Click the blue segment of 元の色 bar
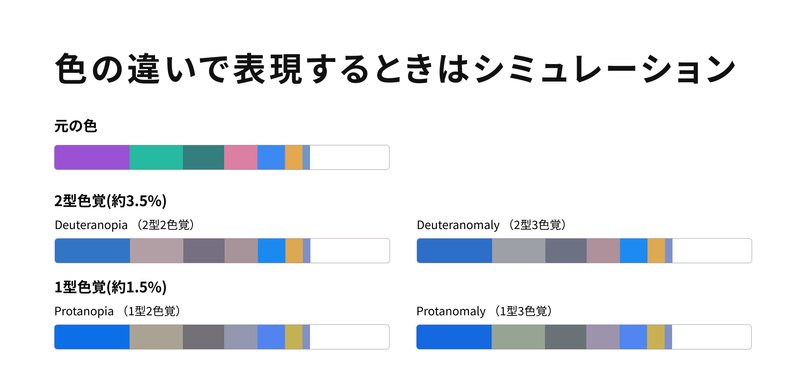 click(x=271, y=157)
